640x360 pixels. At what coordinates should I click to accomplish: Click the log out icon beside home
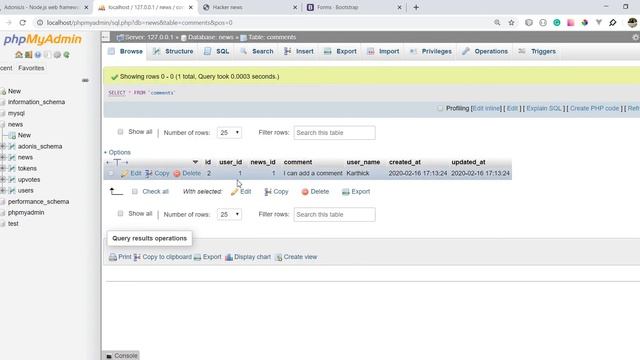(x=29, y=55)
